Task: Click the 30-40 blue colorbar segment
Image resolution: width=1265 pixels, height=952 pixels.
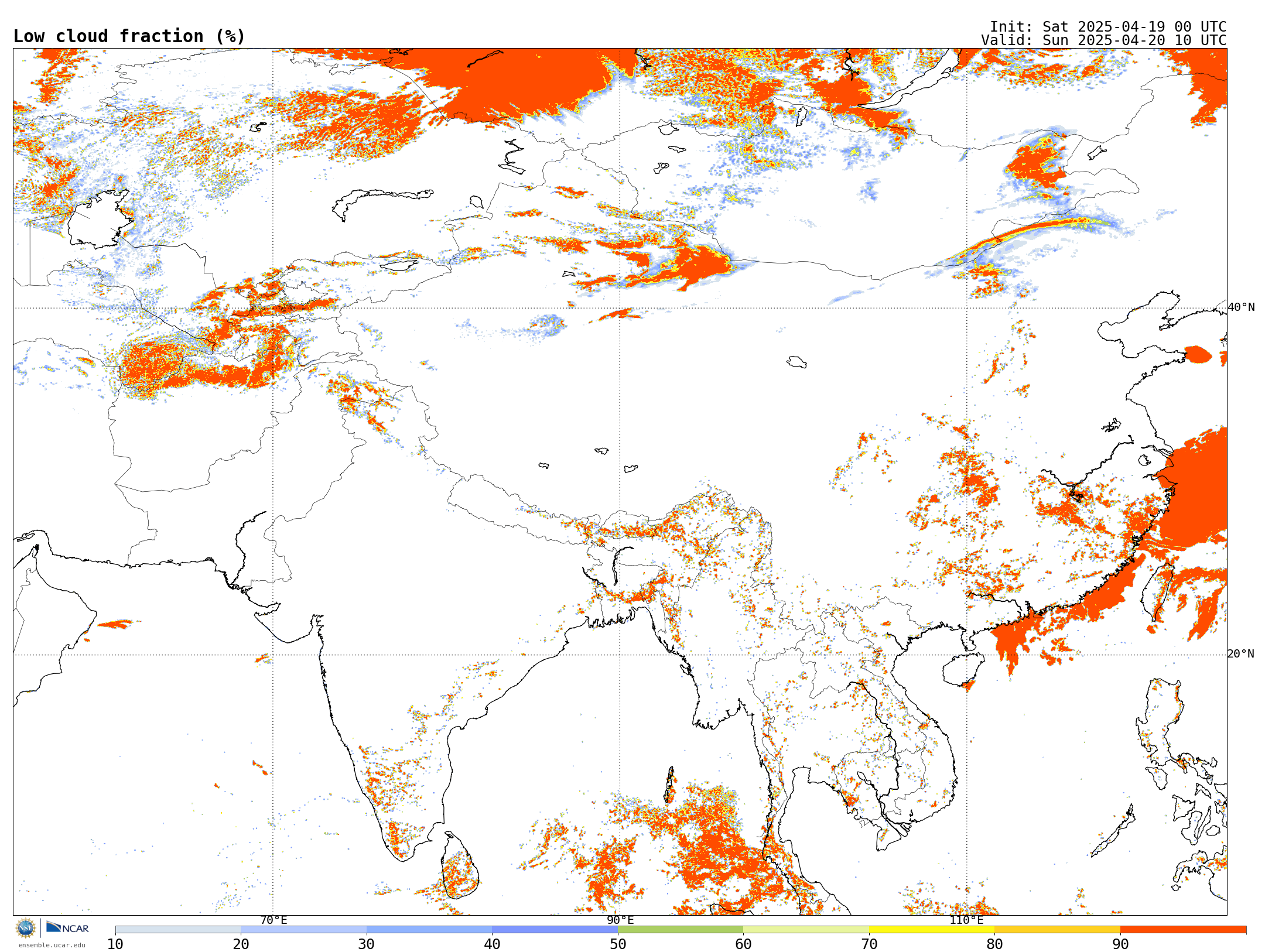Action: 429,930
